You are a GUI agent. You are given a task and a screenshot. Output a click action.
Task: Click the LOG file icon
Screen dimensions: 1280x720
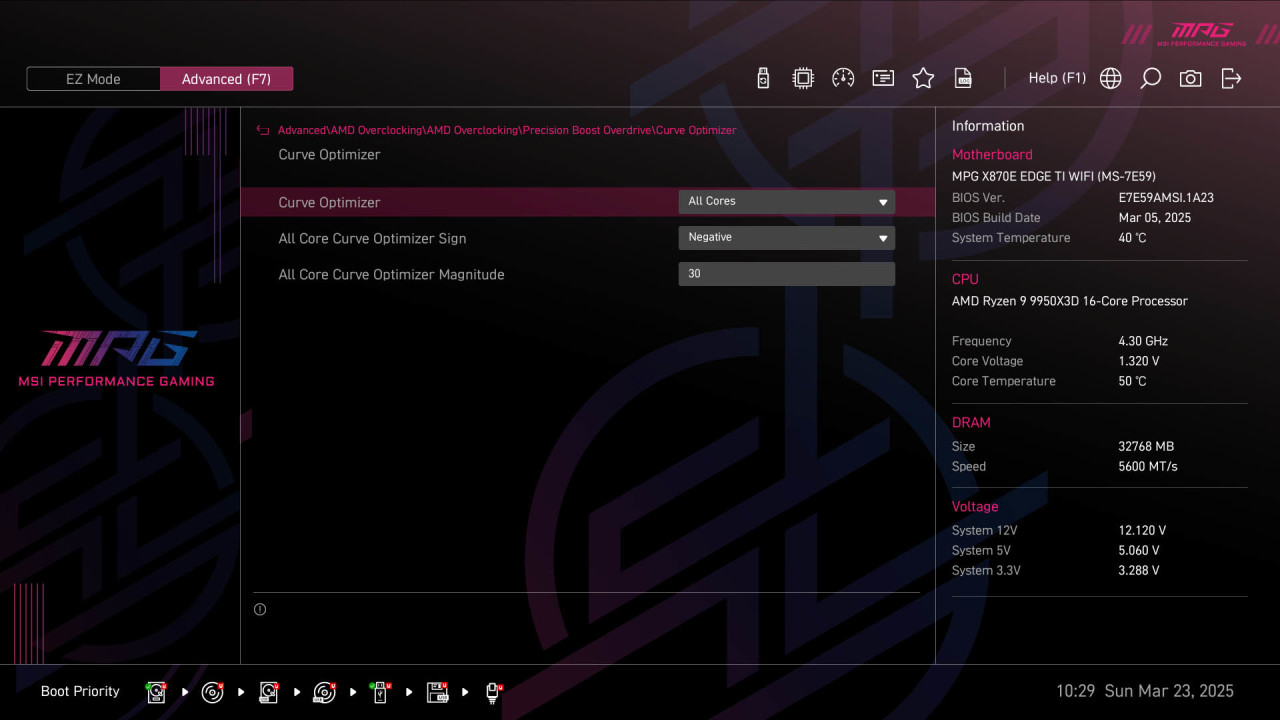click(963, 78)
